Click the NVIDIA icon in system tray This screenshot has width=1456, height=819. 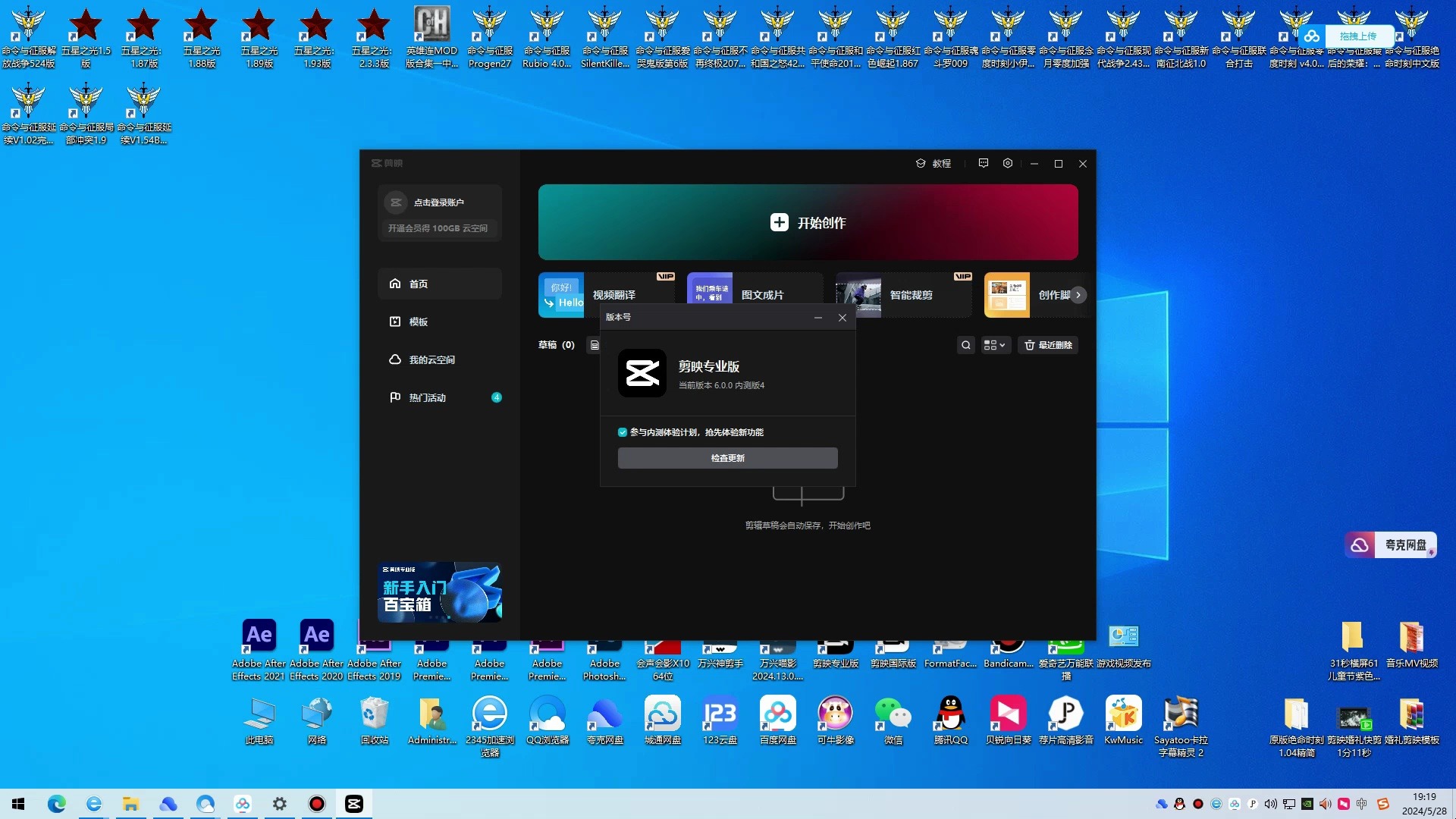[1307, 804]
